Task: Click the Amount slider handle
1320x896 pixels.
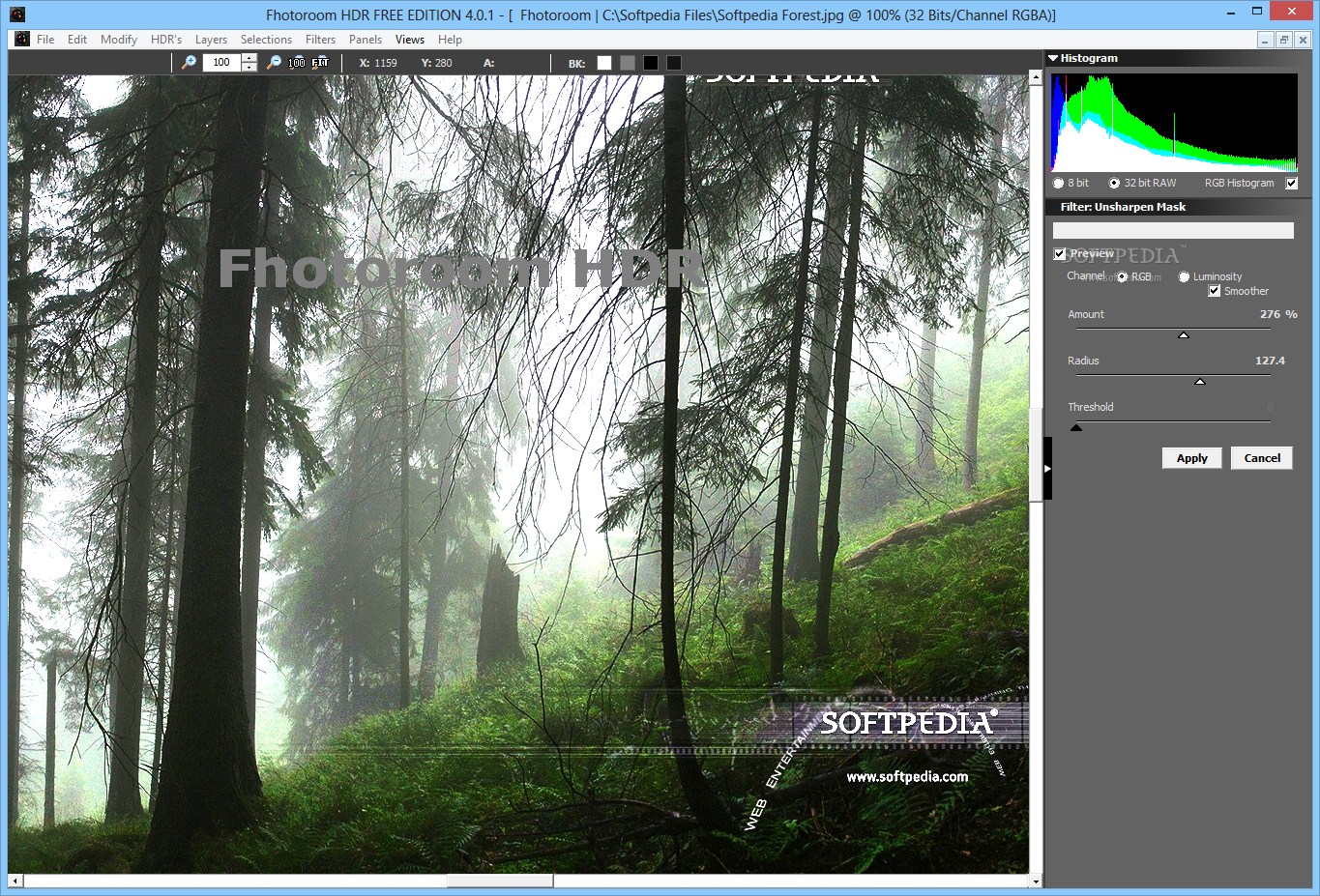Action: (x=1183, y=334)
